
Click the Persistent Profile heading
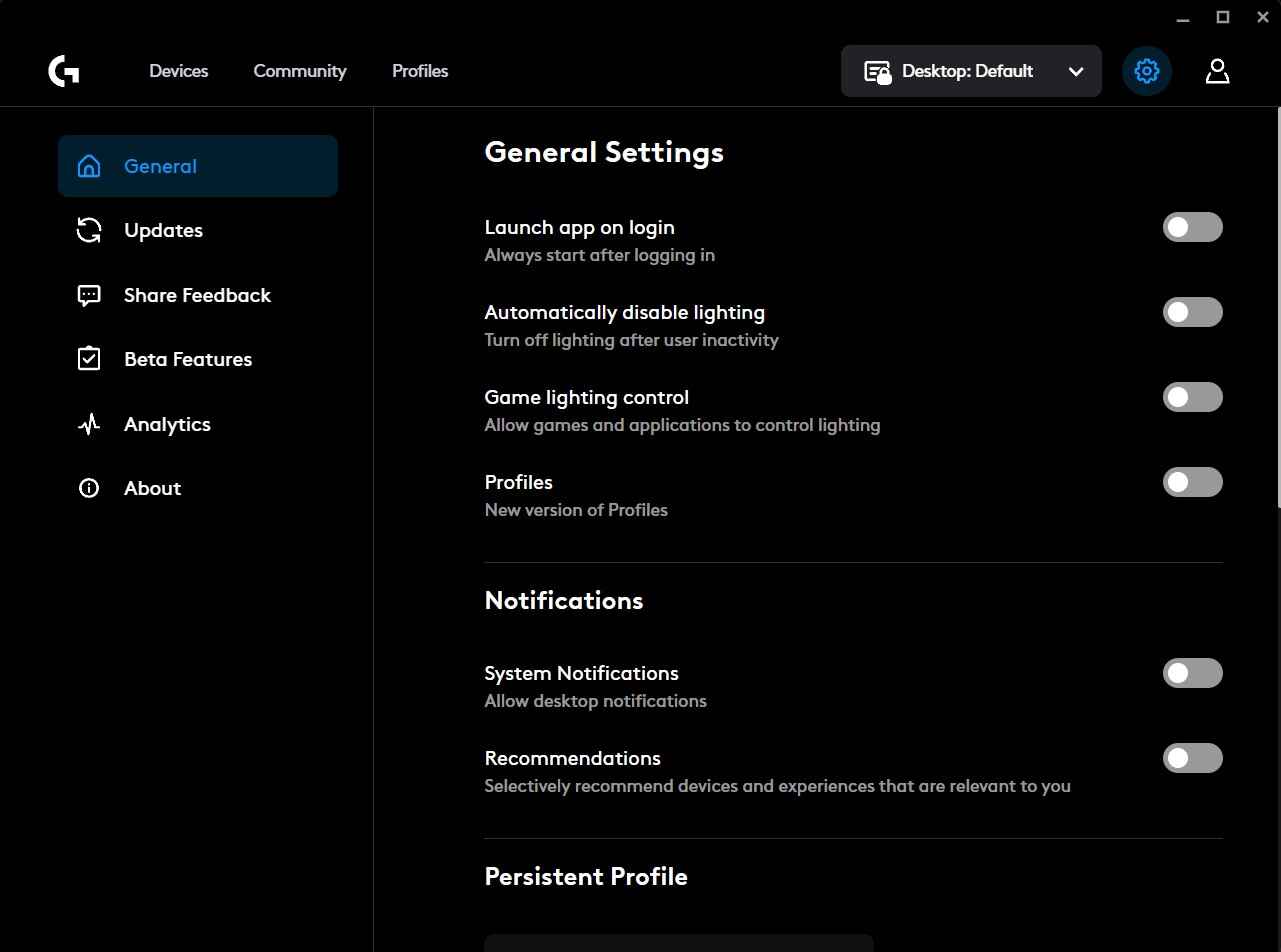click(586, 877)
